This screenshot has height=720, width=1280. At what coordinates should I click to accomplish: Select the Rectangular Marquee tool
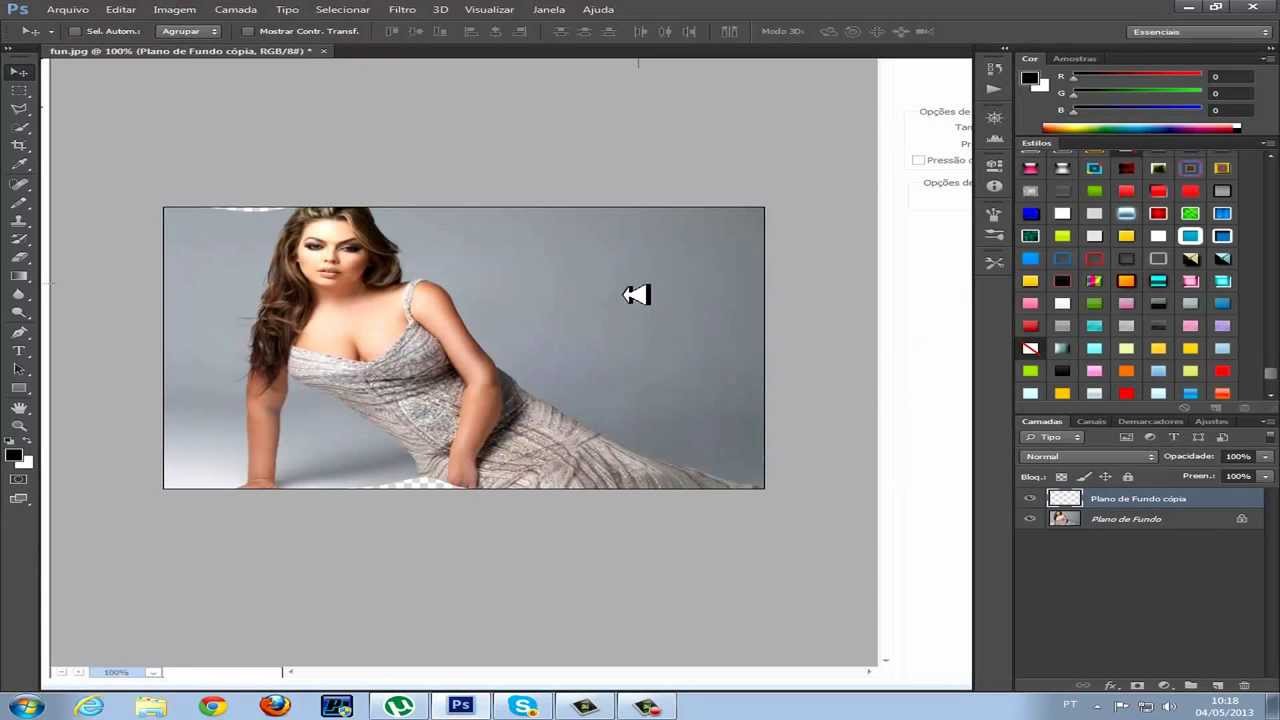tap(19, 90)
